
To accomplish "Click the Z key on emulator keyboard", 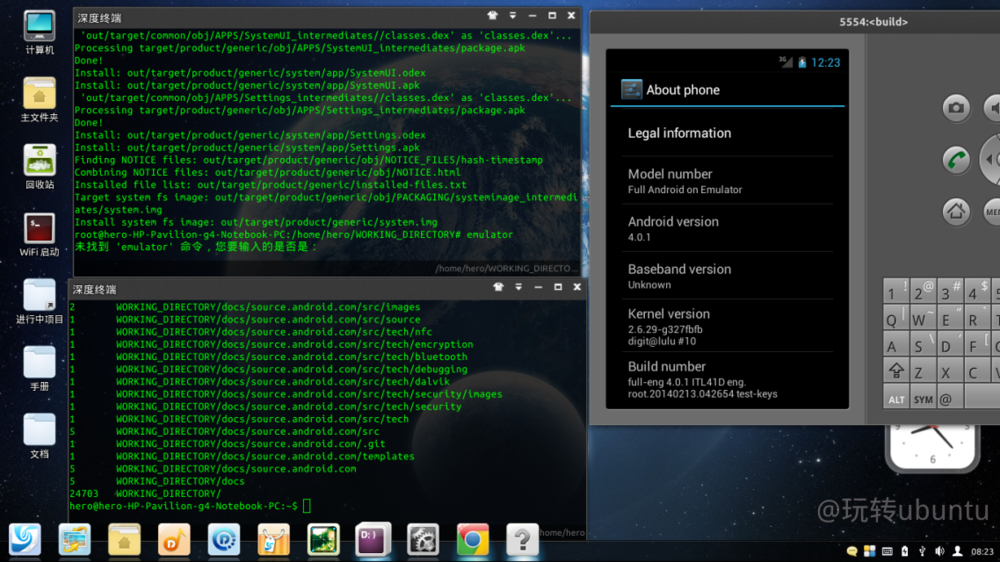I will pos(923,371).
